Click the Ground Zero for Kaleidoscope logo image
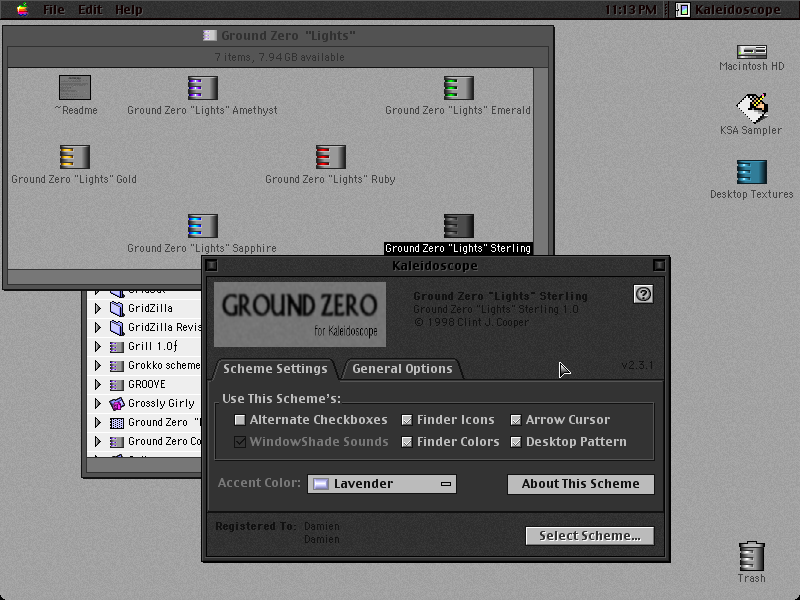This screenshot has width=800, height=600. pyautogui.click(x=300, y=314)
